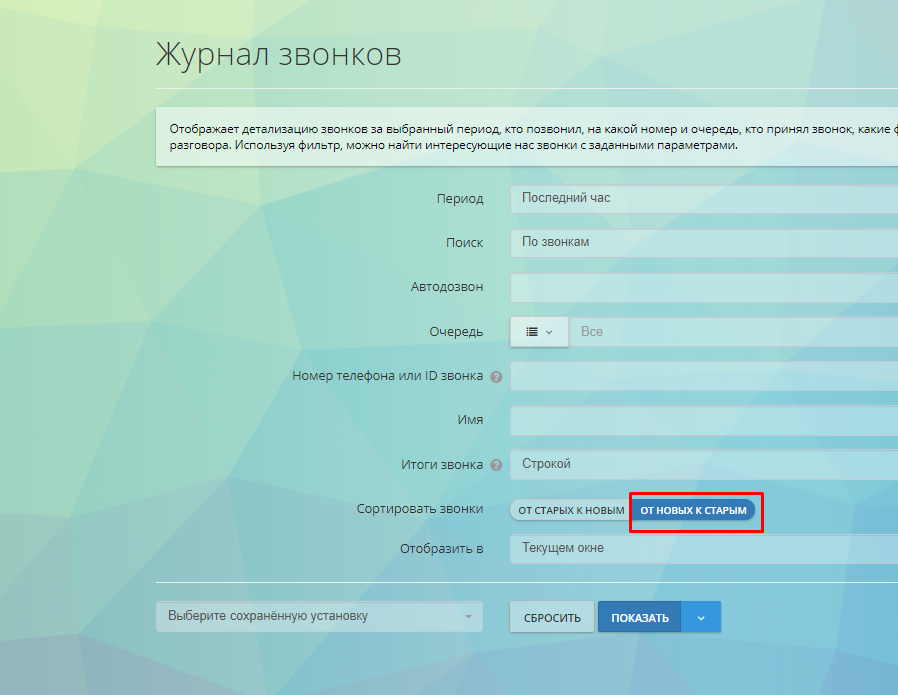Viewport: 898px width, 695px height.
Task: Open the queue list icon button
Action: (x=539, y=332)
